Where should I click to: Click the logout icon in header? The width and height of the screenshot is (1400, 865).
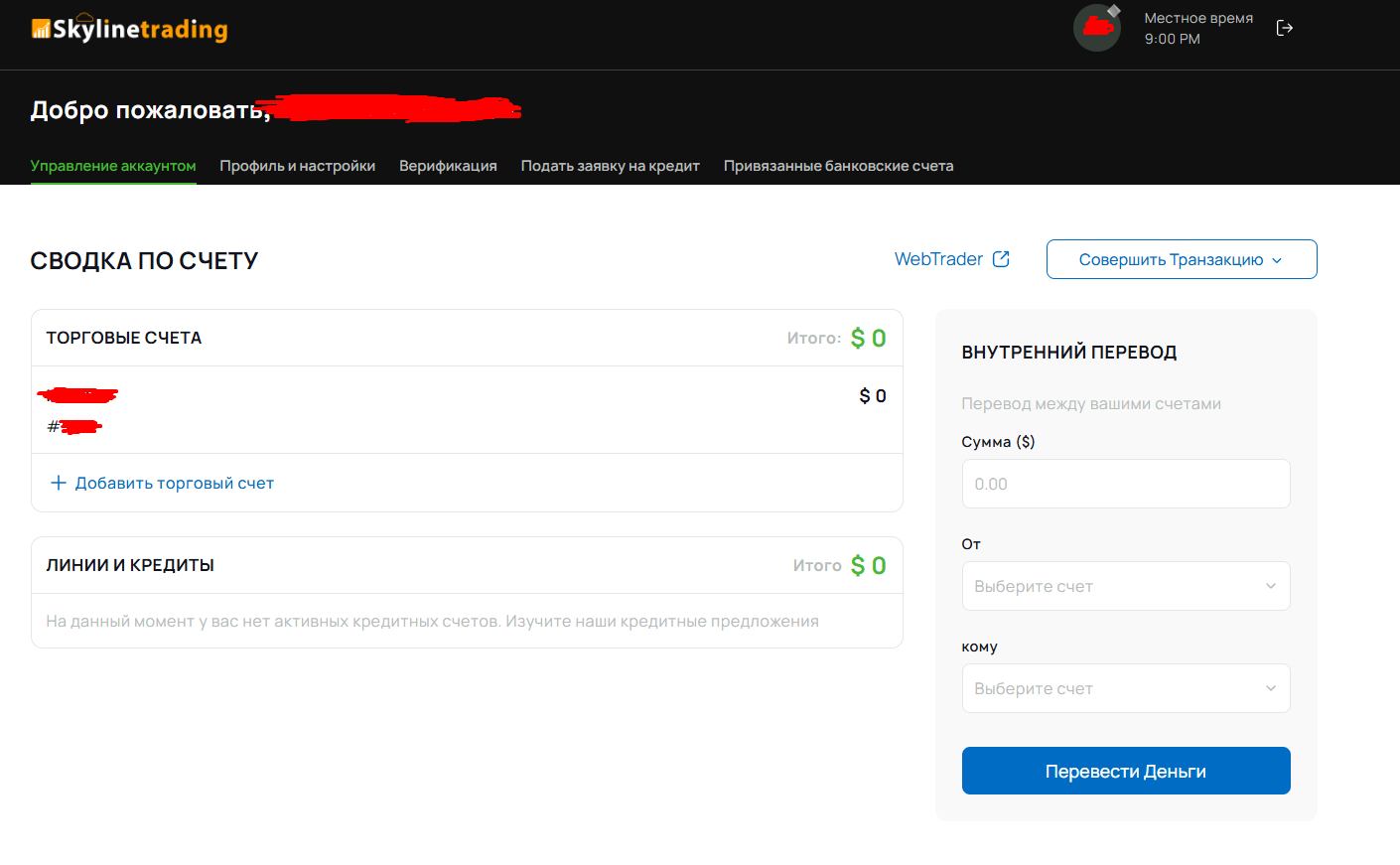pos(1284,28)
